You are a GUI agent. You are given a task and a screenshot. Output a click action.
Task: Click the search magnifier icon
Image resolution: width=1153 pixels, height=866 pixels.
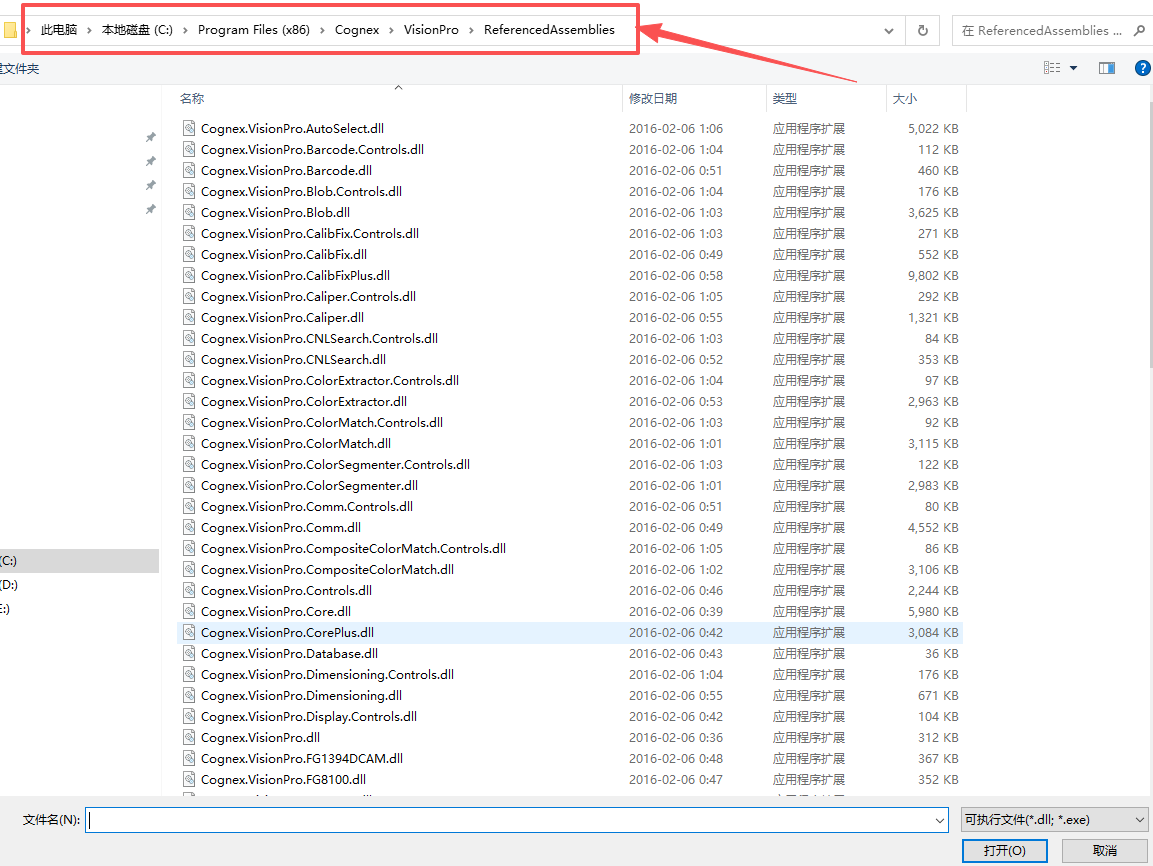click(1139, 30)
